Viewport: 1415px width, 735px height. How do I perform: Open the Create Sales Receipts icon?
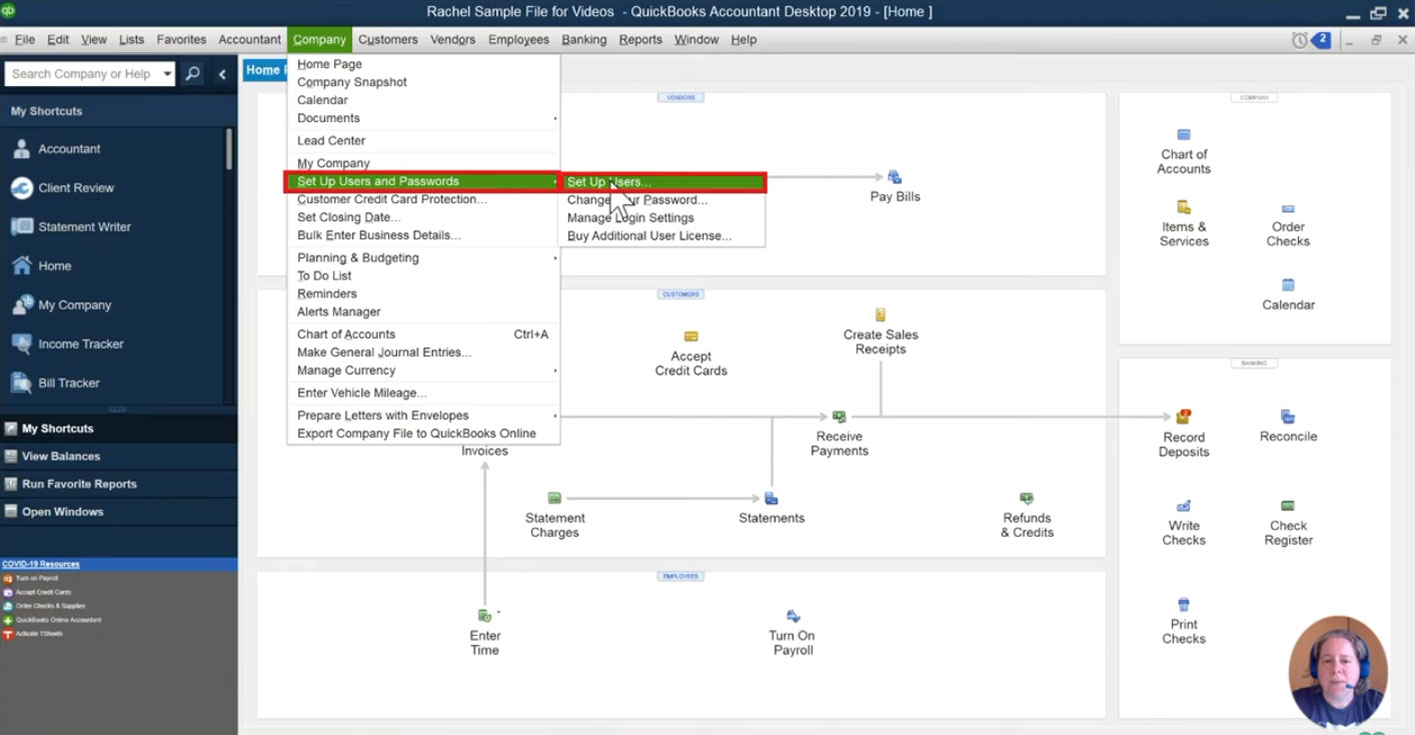pos(880,315)
